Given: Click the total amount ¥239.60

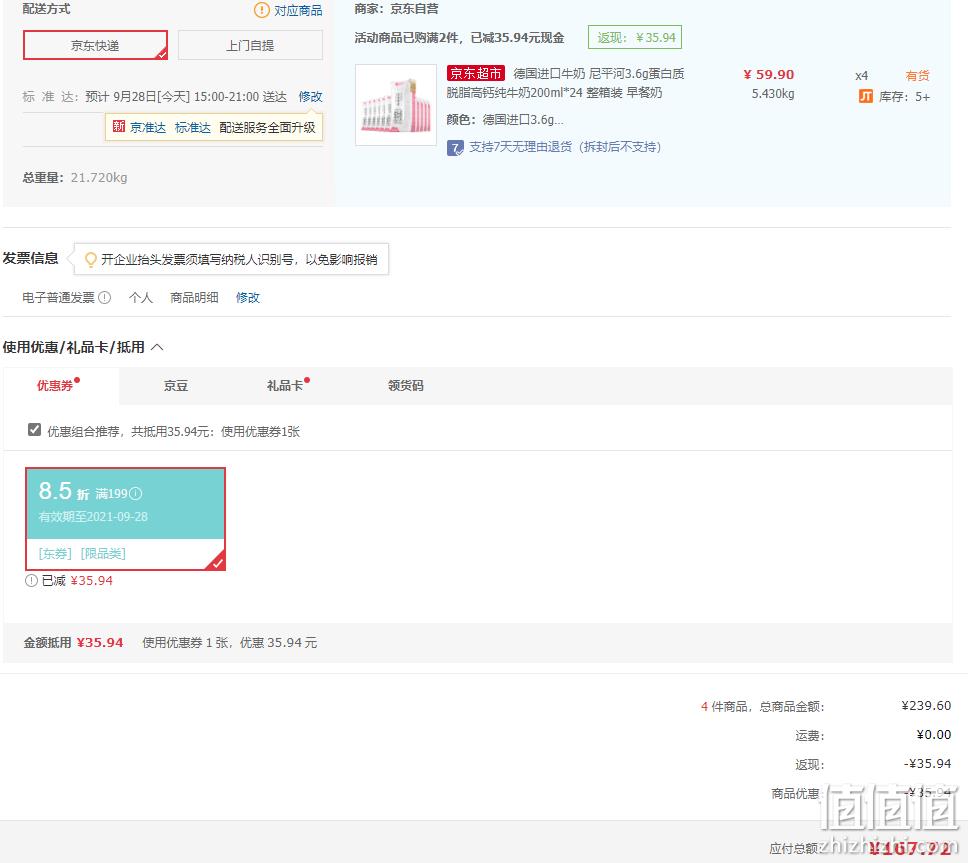Looking at the screenshot, I should [926, 706].
